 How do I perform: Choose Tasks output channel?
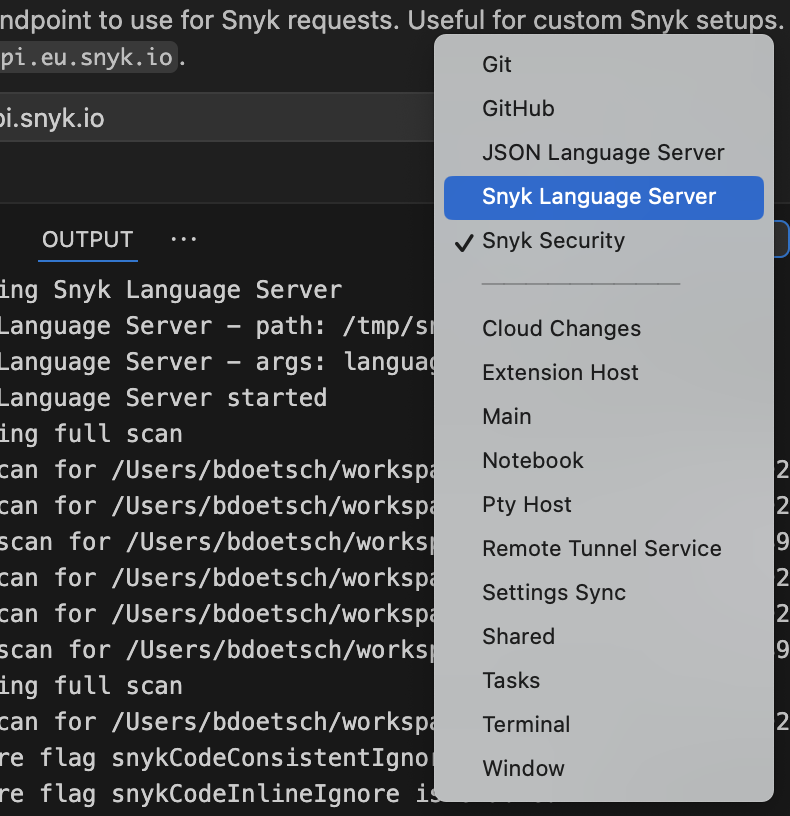coord(511,680)
